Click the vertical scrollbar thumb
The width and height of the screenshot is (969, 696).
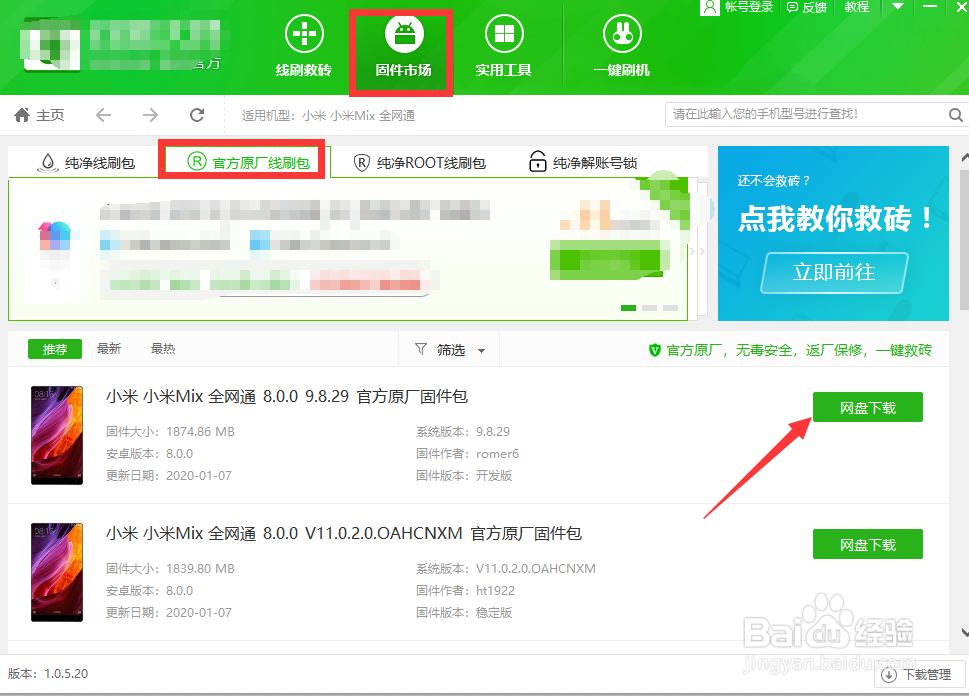pyautogui.click(x=965, y=238)
